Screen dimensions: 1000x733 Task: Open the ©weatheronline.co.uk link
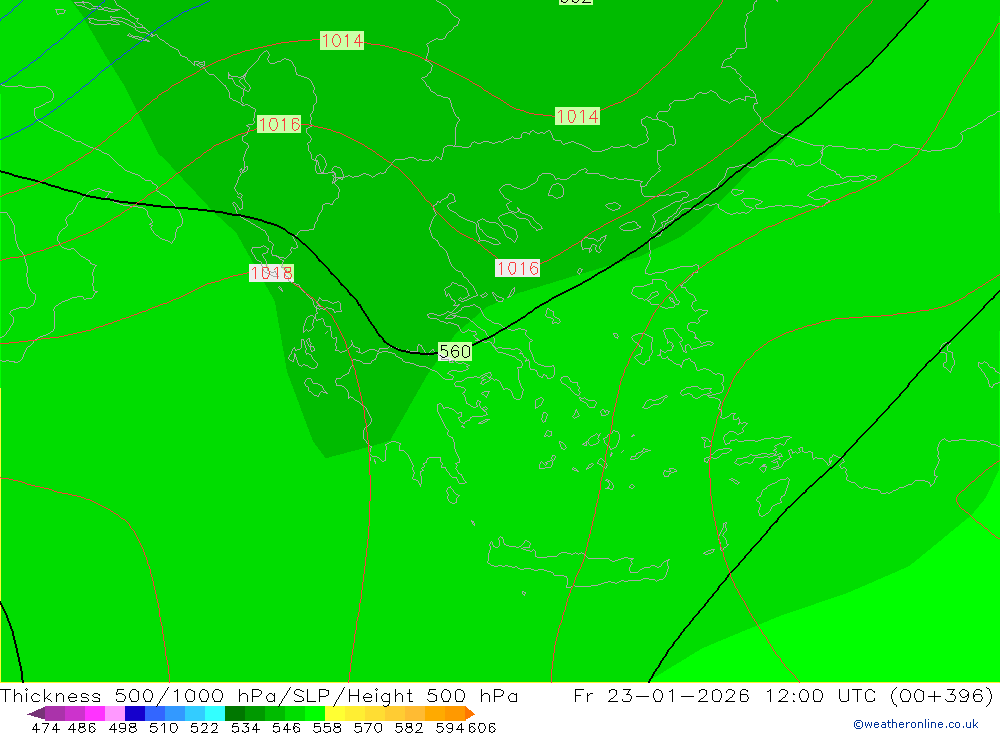[x=916, y=724]
